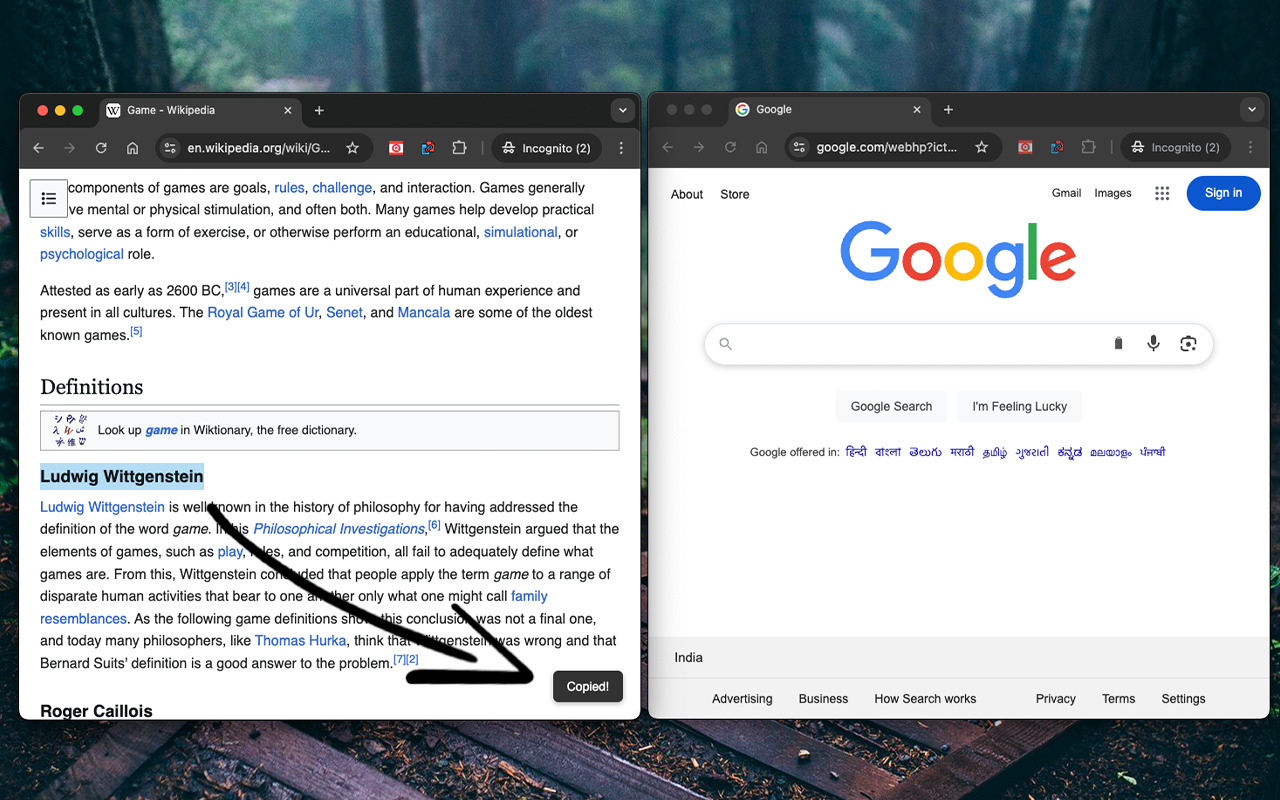This screenshot has height=800, width=1280.
Task: Click the red camera extension in the Google window
Action: tap(1025, 147)
